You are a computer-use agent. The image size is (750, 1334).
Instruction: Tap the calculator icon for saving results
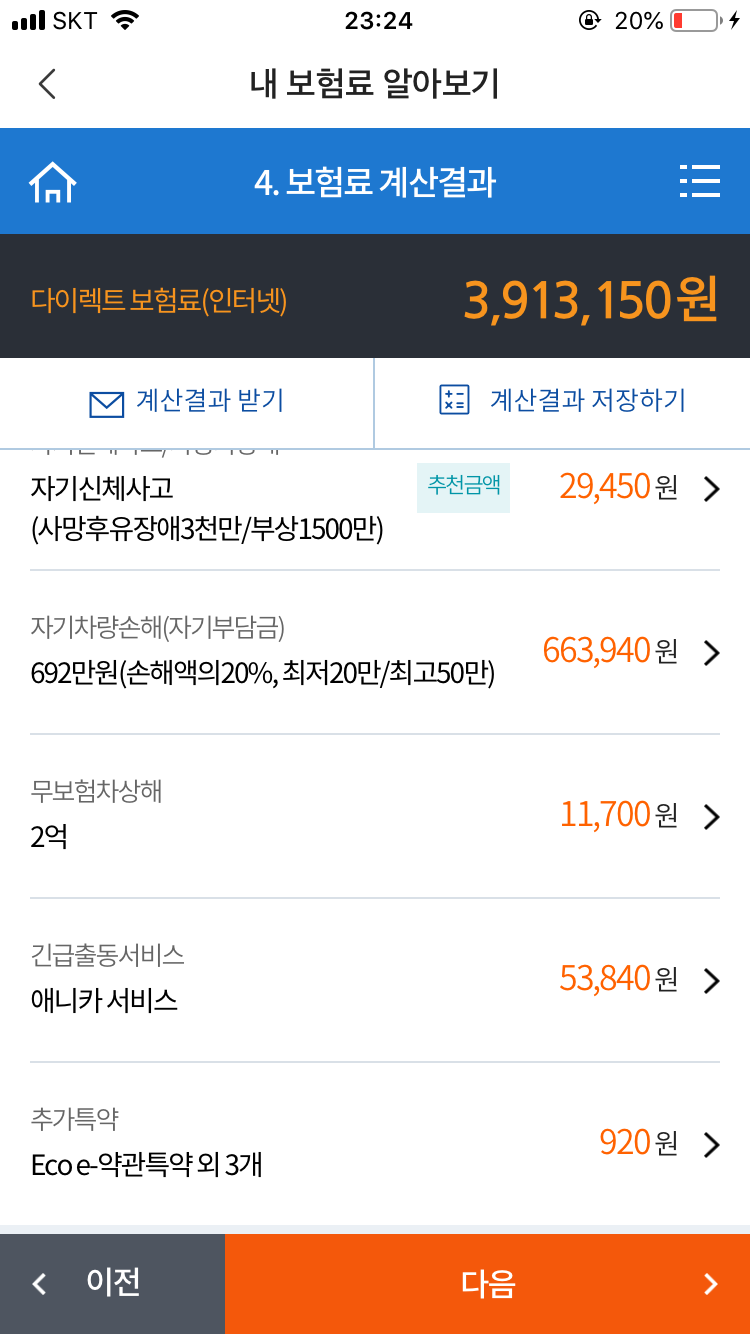pyautogui.click(x=454, y=400)
